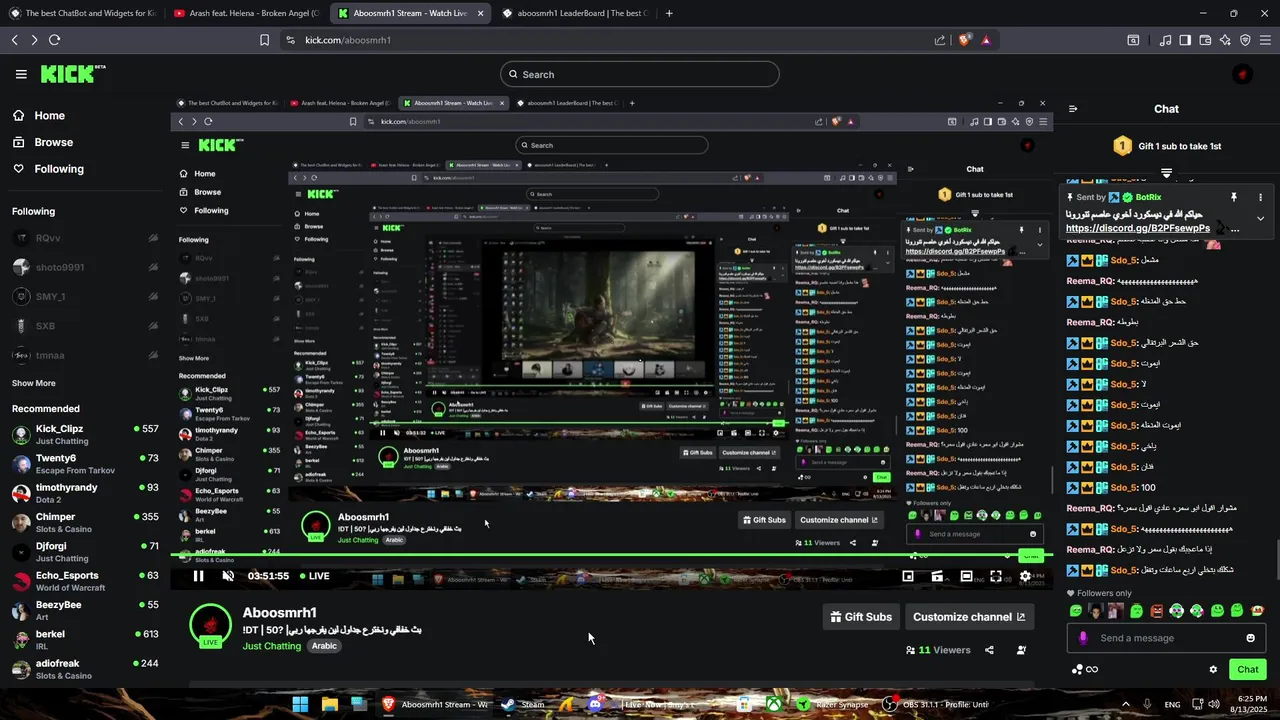Open Customize channel

(x=969, y=617)
